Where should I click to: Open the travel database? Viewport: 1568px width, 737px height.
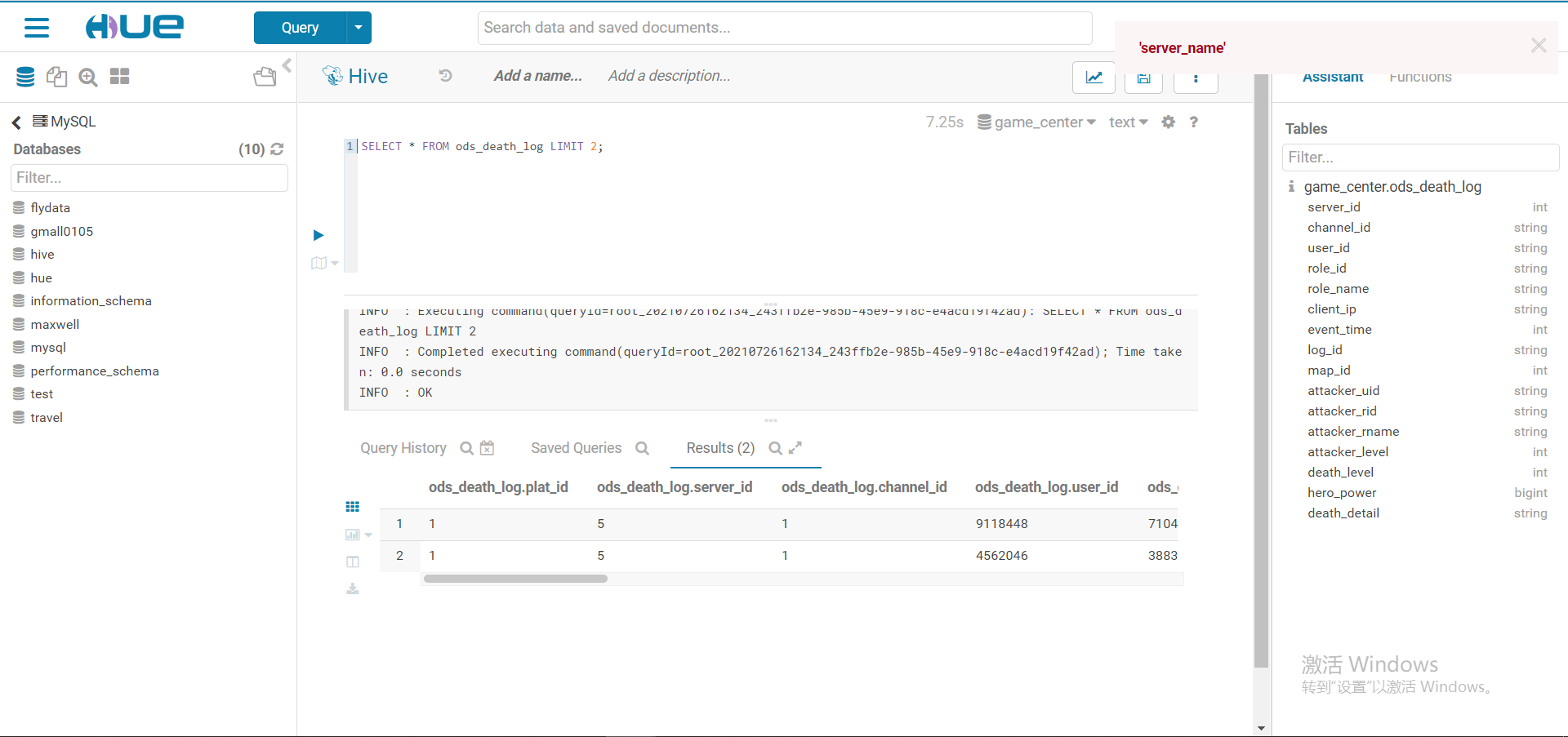click(x=47, y=418)
